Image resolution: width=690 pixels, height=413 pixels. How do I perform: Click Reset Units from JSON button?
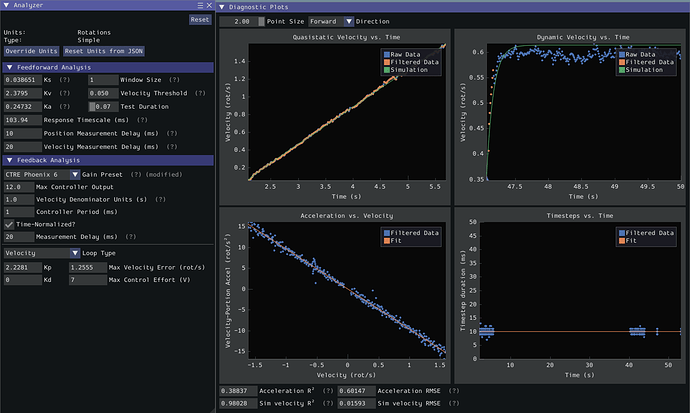point(103,51)
